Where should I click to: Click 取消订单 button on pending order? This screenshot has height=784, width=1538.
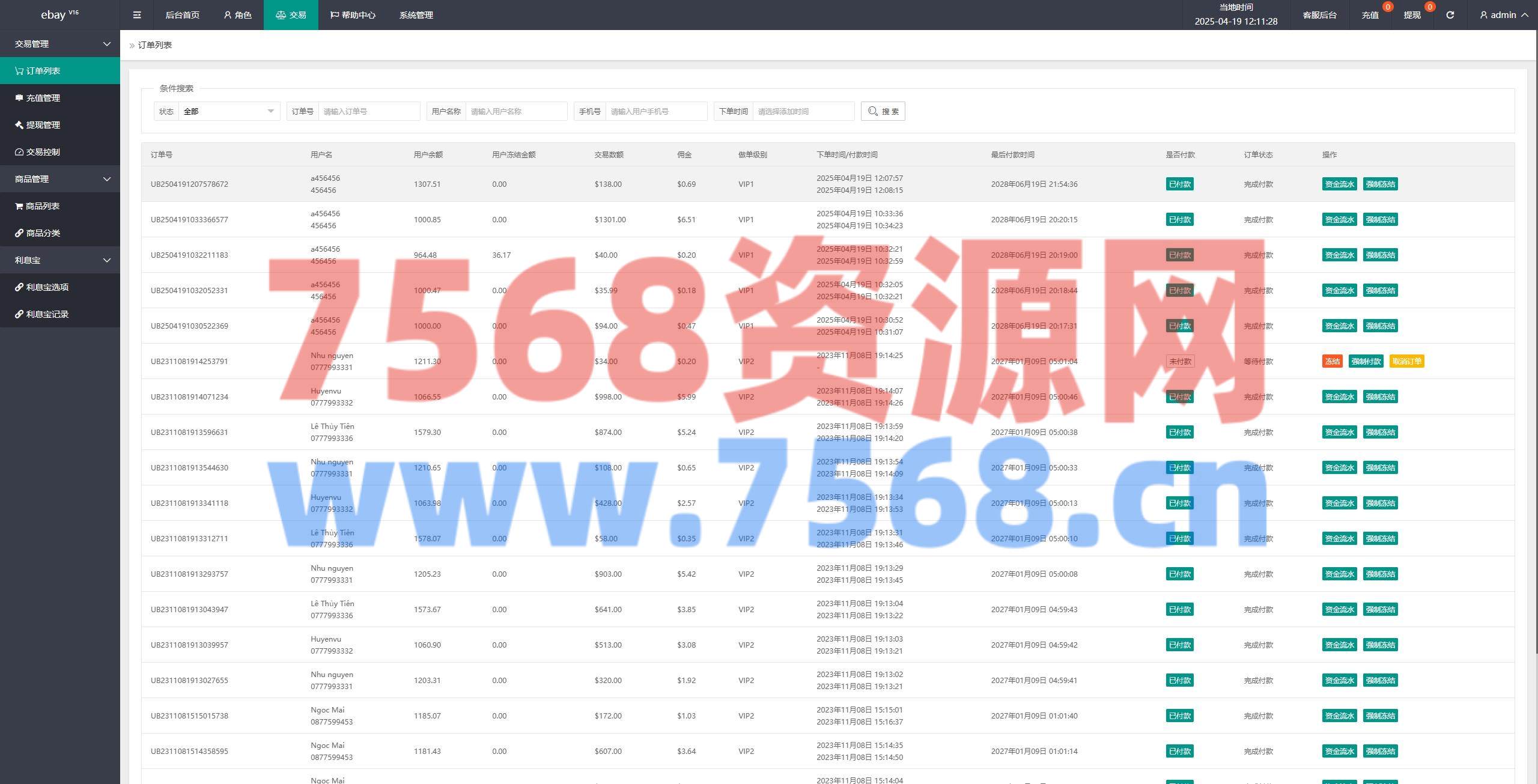coord(1406,361)
